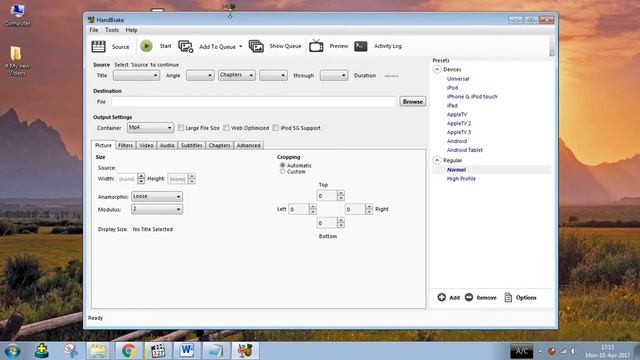
Task: Click the preset Options document icon
Action: (508, 298)
